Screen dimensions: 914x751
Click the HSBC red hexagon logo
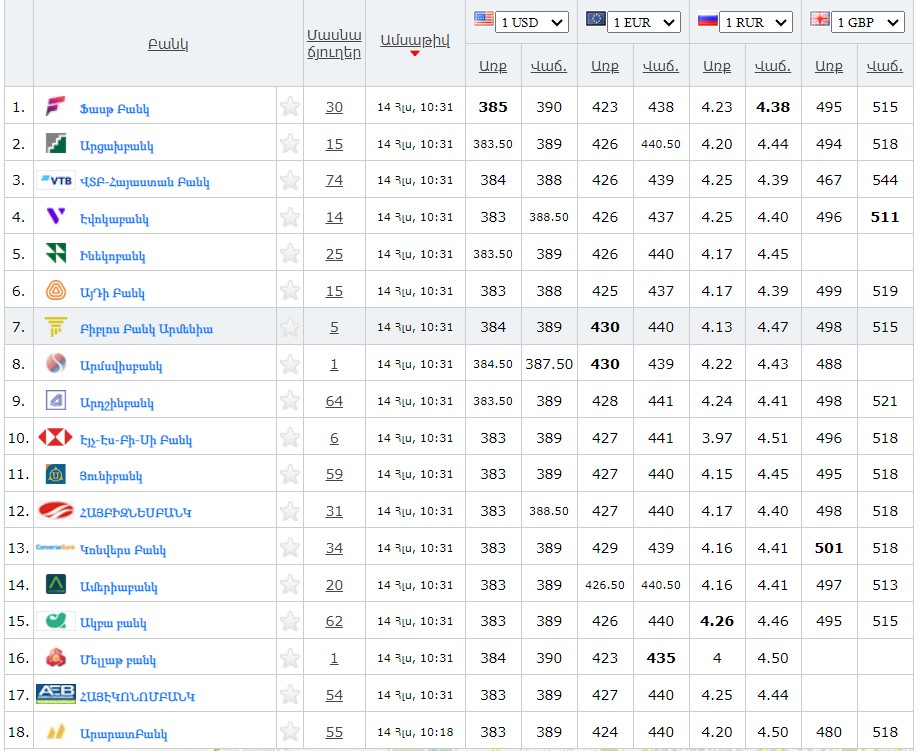coord(55,438)
